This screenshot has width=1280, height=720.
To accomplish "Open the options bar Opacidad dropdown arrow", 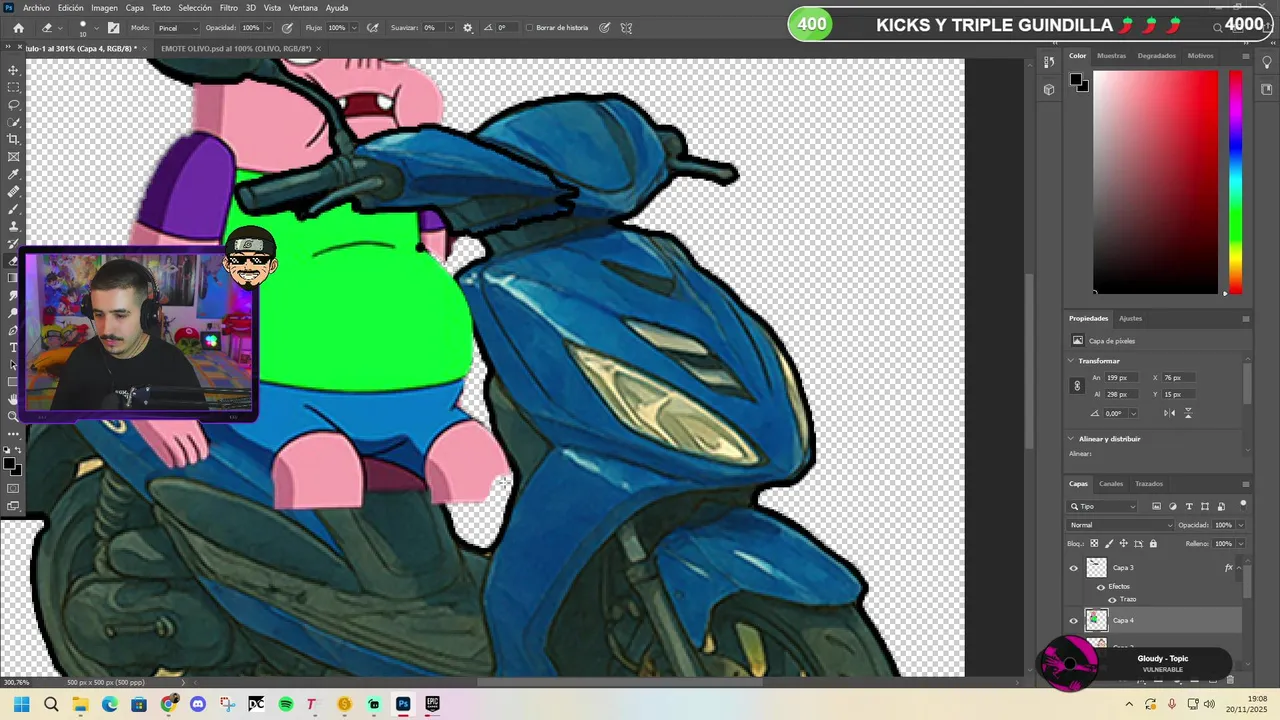I will pyautogui.click(x=269, y=28).
